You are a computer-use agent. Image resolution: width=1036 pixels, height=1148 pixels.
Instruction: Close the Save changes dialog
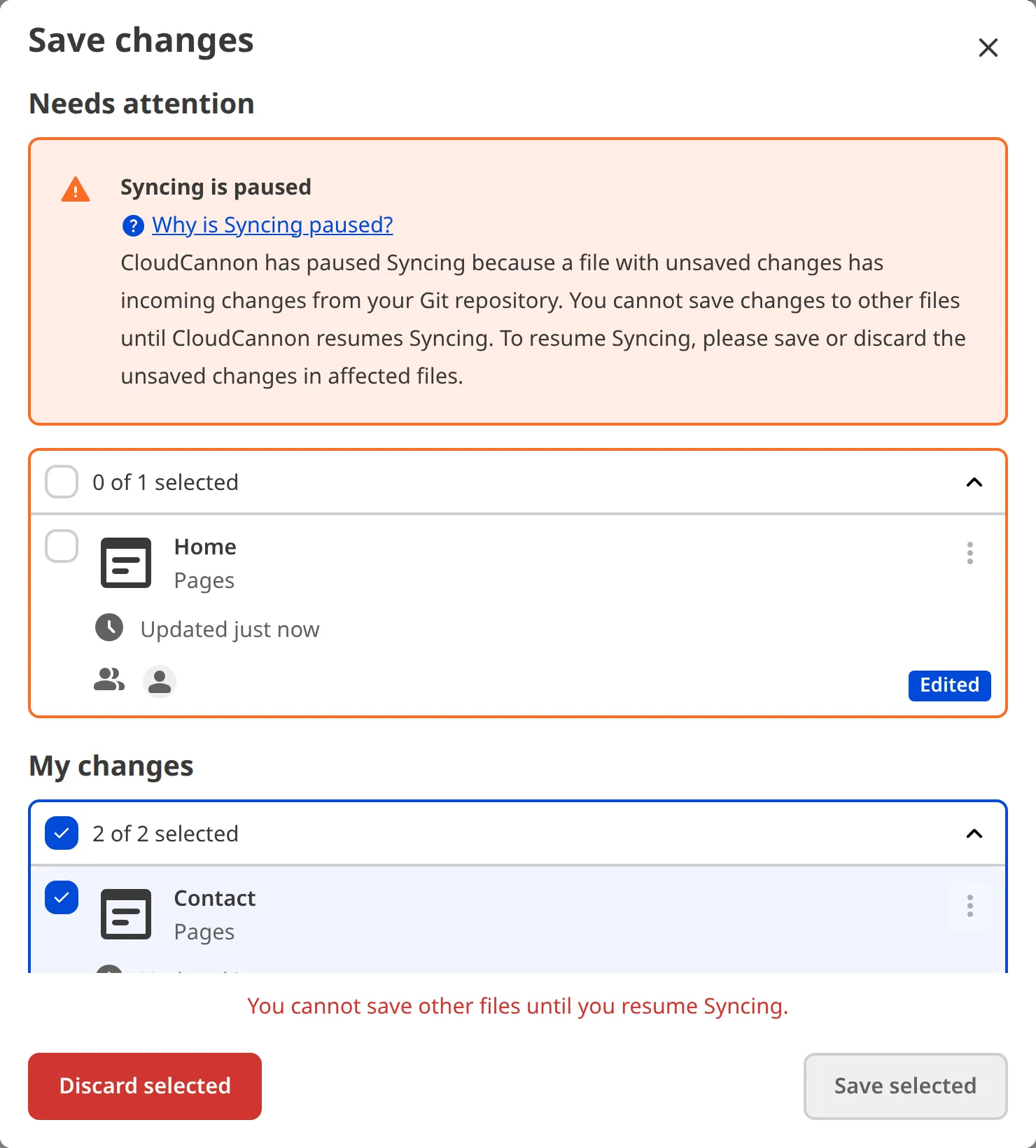[988, 48]
